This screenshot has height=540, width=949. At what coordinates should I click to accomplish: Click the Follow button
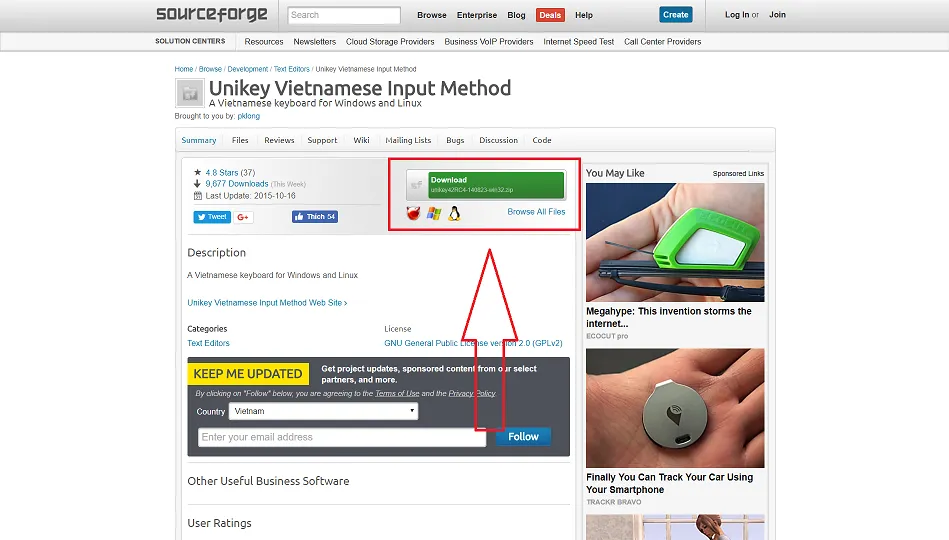524,436
